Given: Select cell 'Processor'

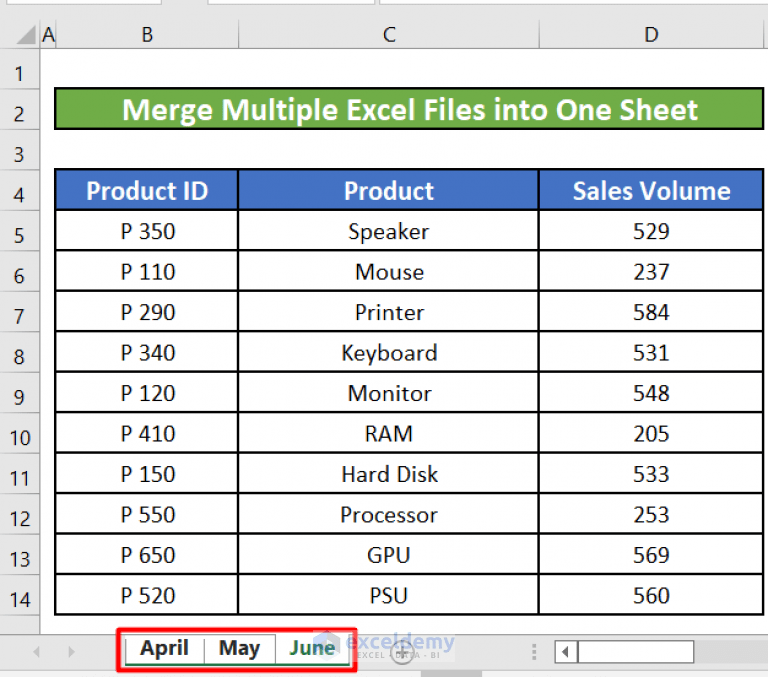Looking at the screenshot, I should (x=388, y=514).
